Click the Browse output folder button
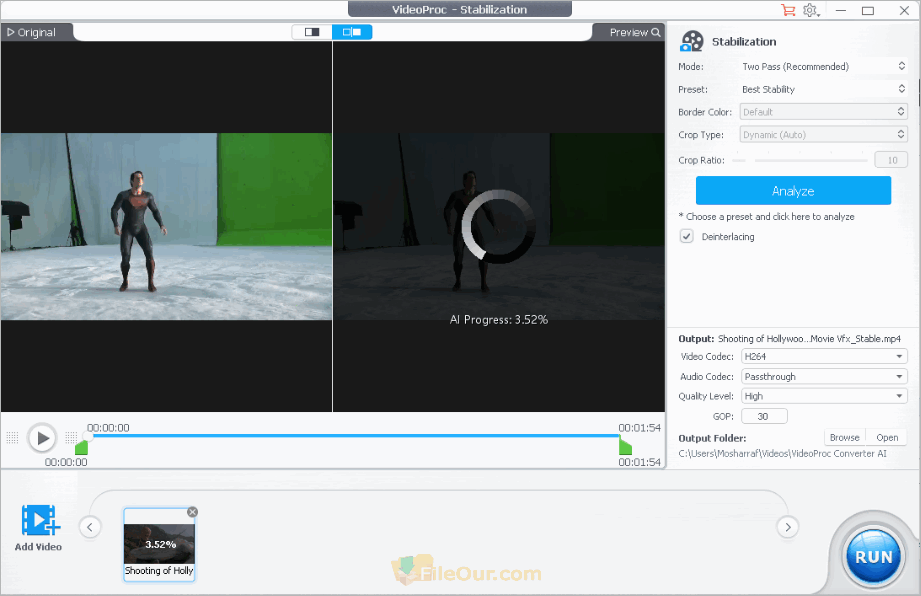 [x=845, y=437]
